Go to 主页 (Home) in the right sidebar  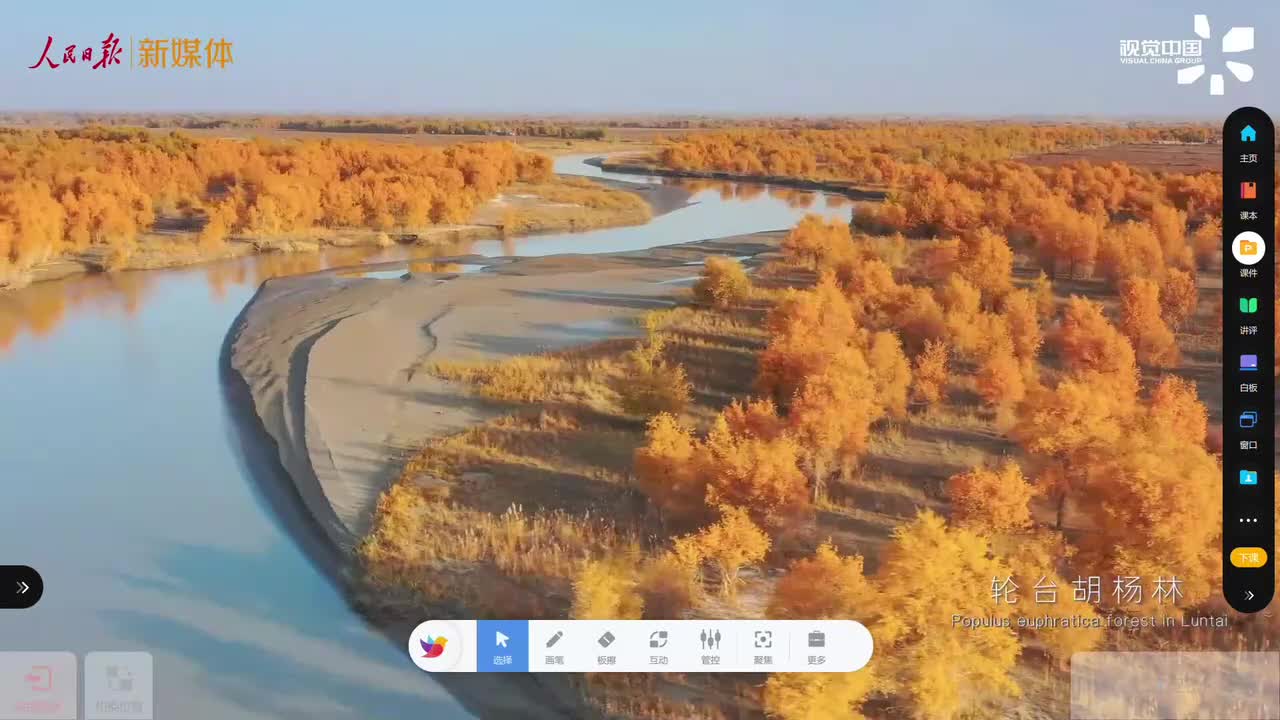click(1248, 142)
